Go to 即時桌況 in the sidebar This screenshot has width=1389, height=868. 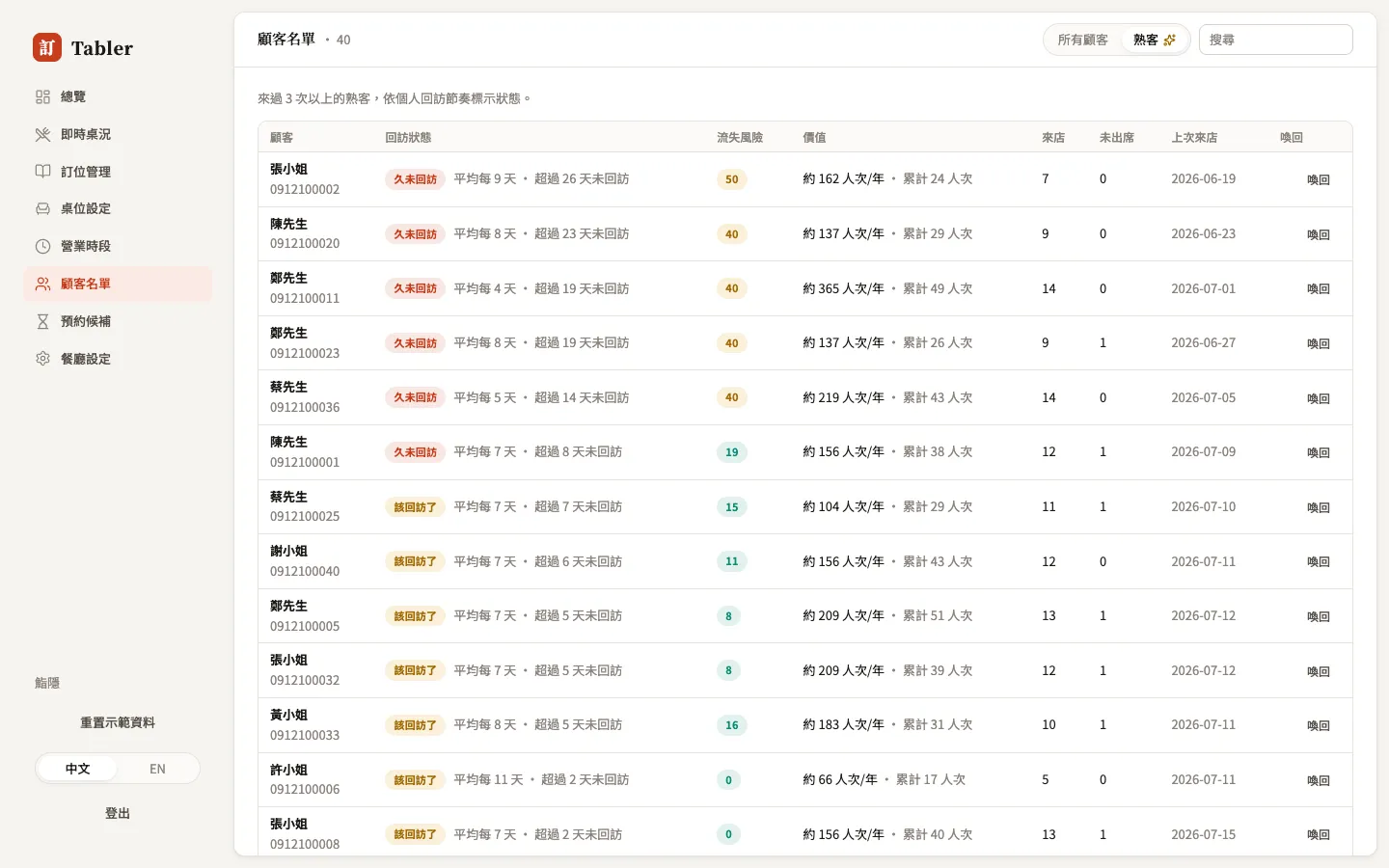coord(118,134)
